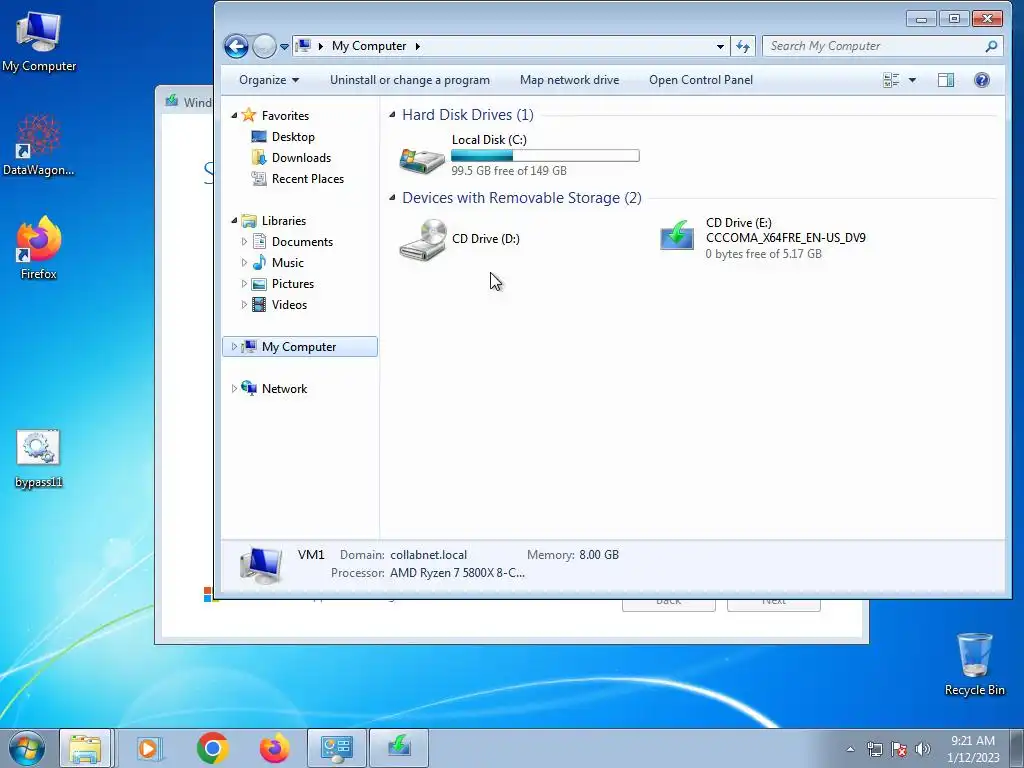
Task: Show hidden system tray icons
Action: pyautogui.click(x=850, y=749)
